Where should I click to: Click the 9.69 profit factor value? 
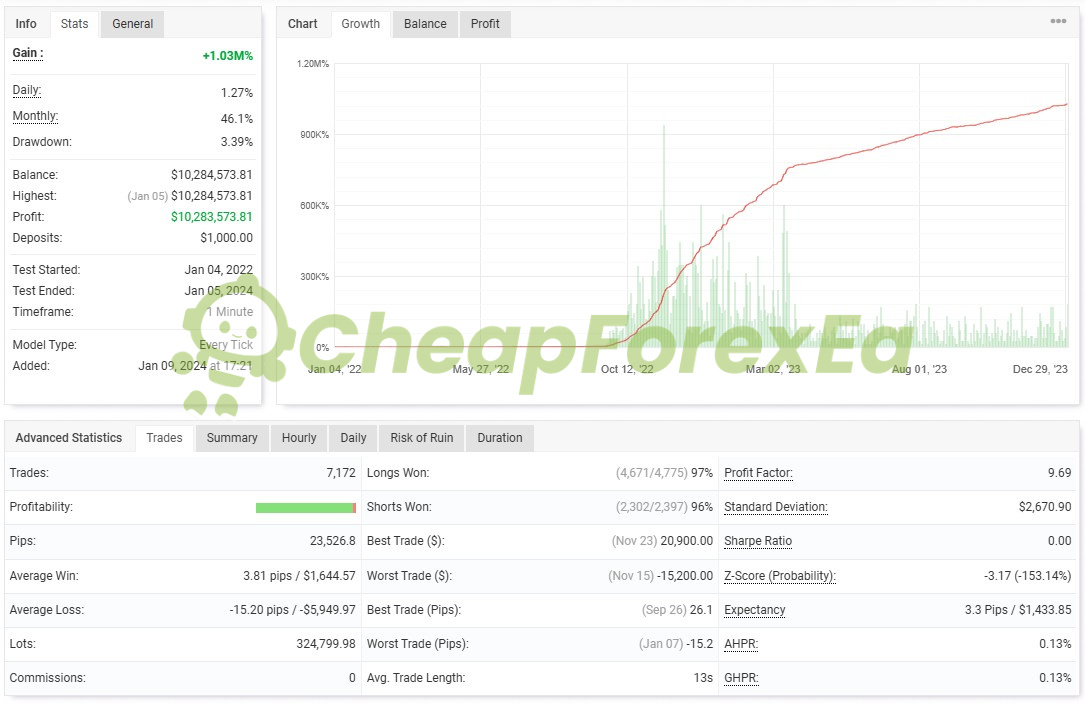[x=1059, y=473]
